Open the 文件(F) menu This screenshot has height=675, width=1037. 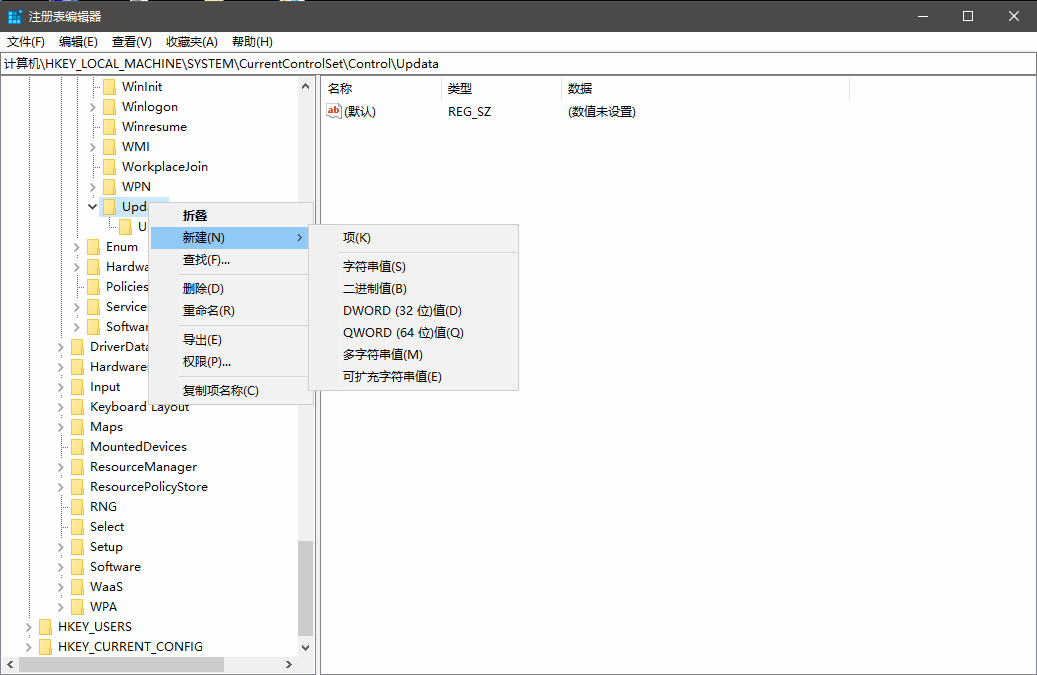(26, 42)
